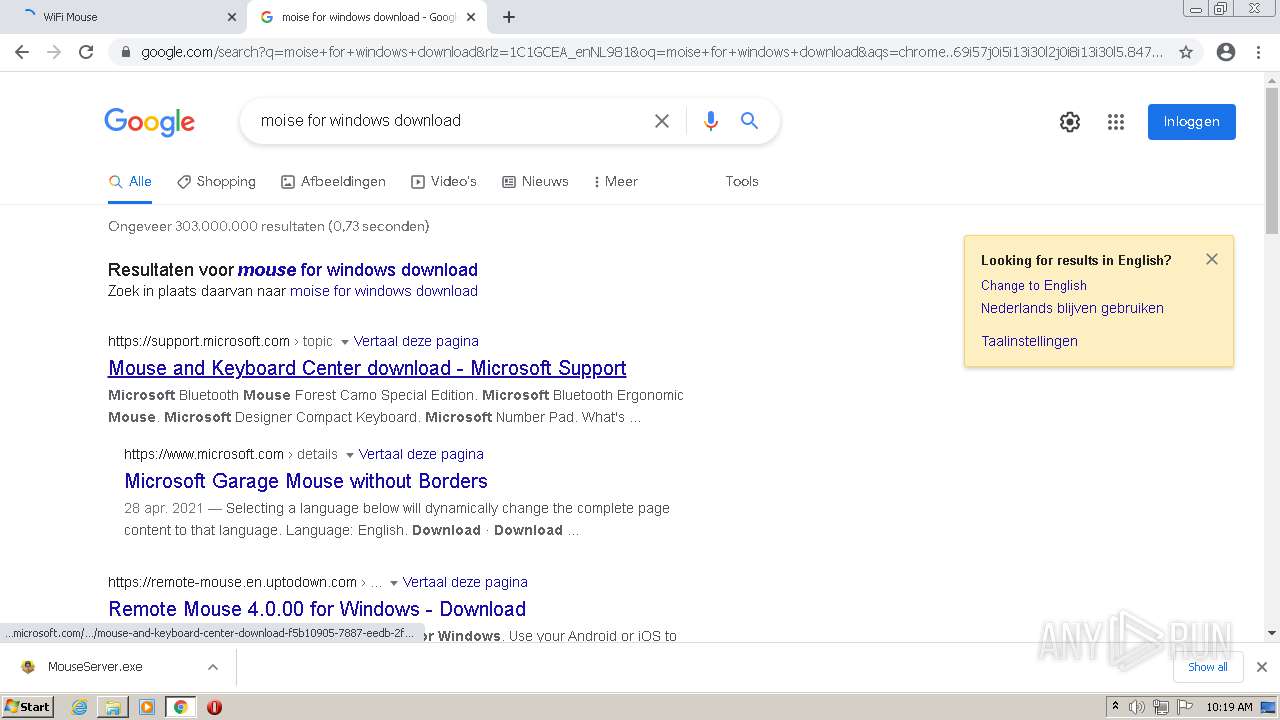
Task: Launch Internet Explorer from taskbar
Action: tap(80, 707)
